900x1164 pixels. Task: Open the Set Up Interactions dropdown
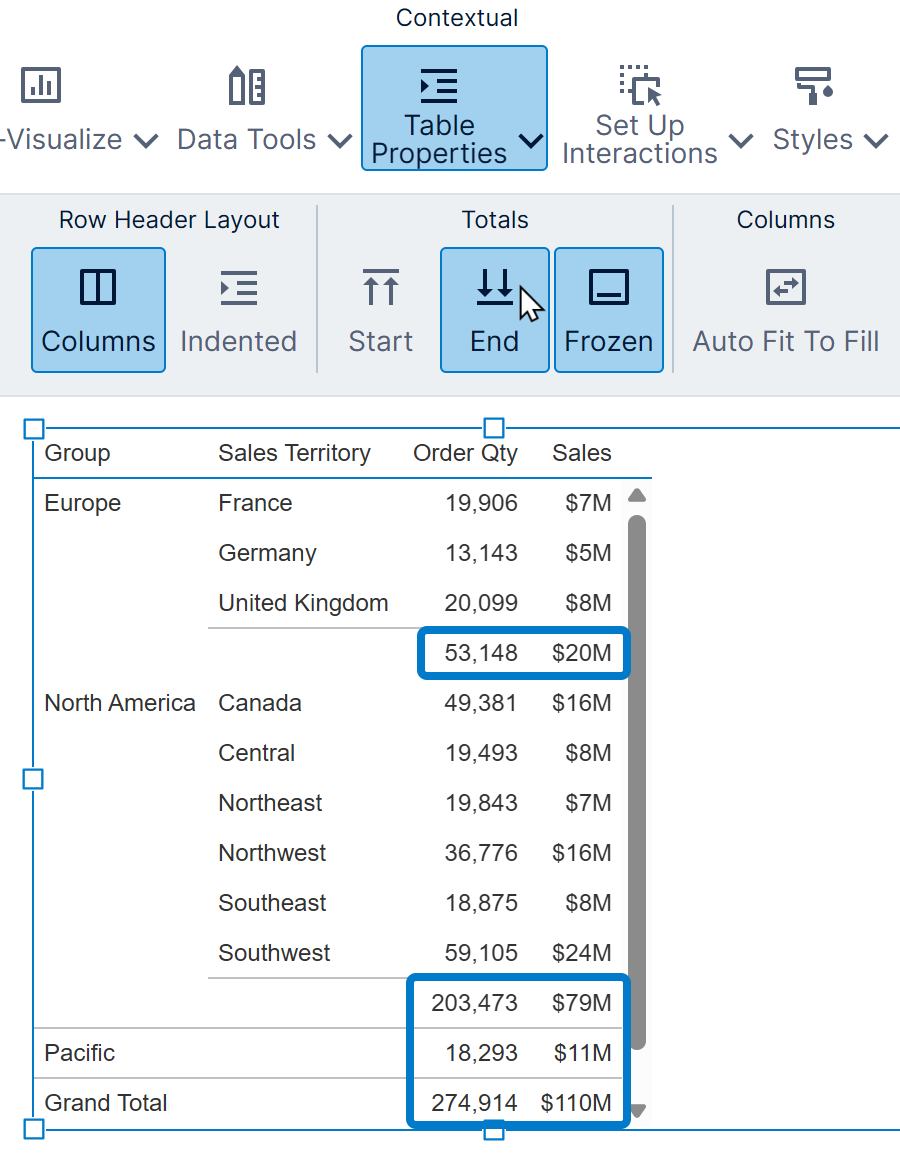pyautogui.click(x=741, y=141)
